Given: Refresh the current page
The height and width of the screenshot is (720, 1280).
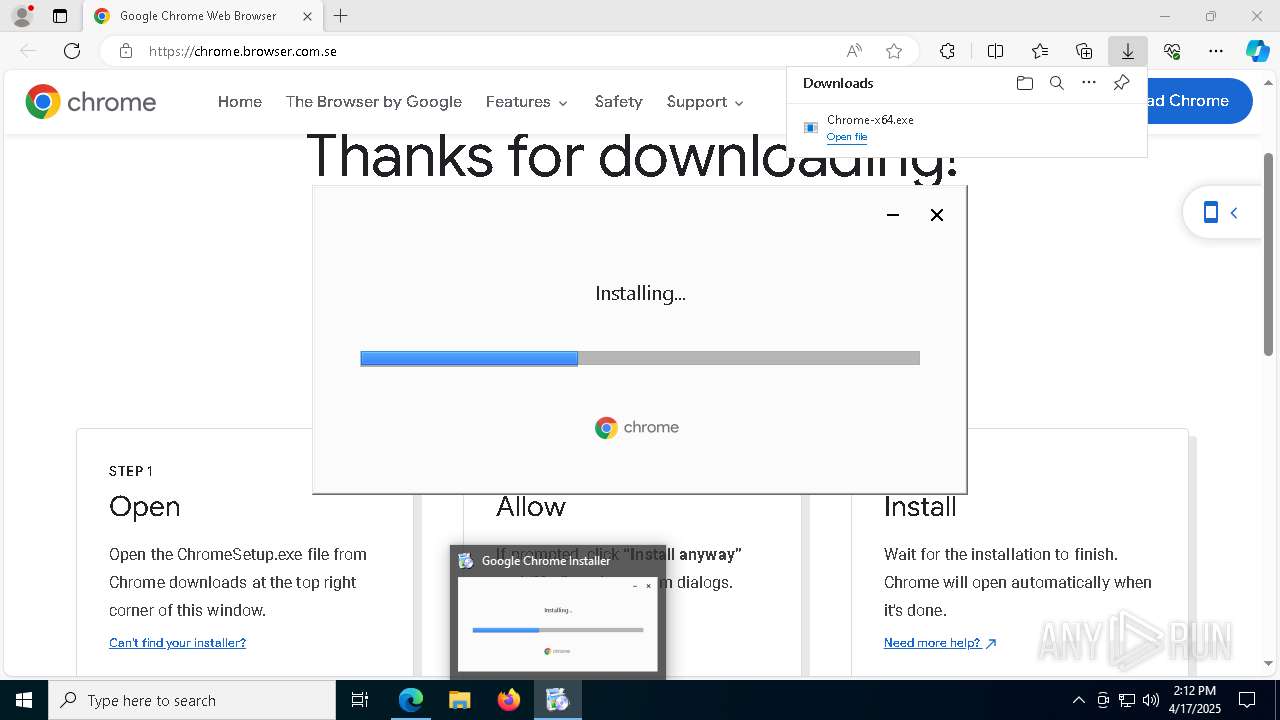Looking at the screenshot, I should (x=72, y=51).
